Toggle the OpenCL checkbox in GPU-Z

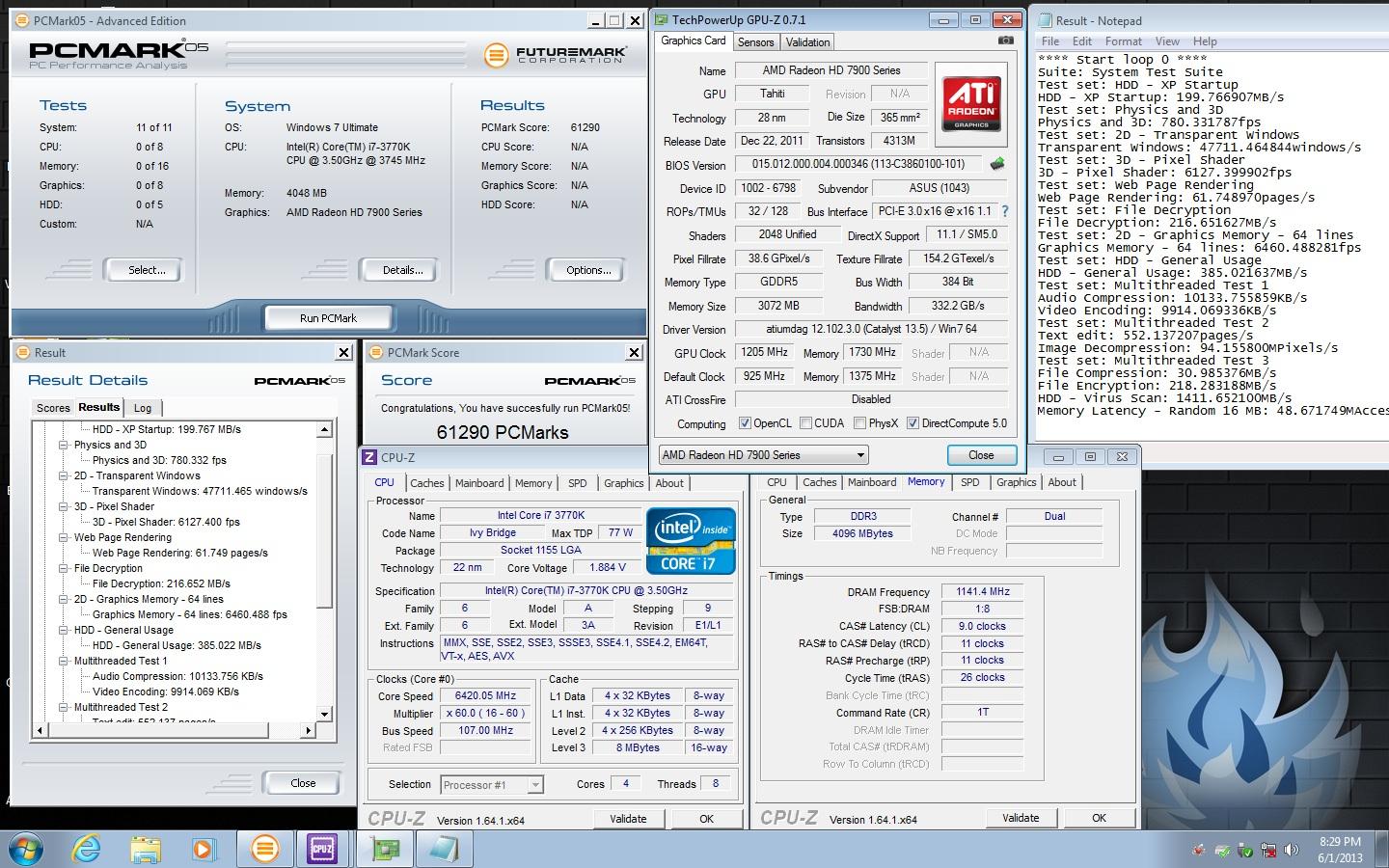tap(744, 423)
